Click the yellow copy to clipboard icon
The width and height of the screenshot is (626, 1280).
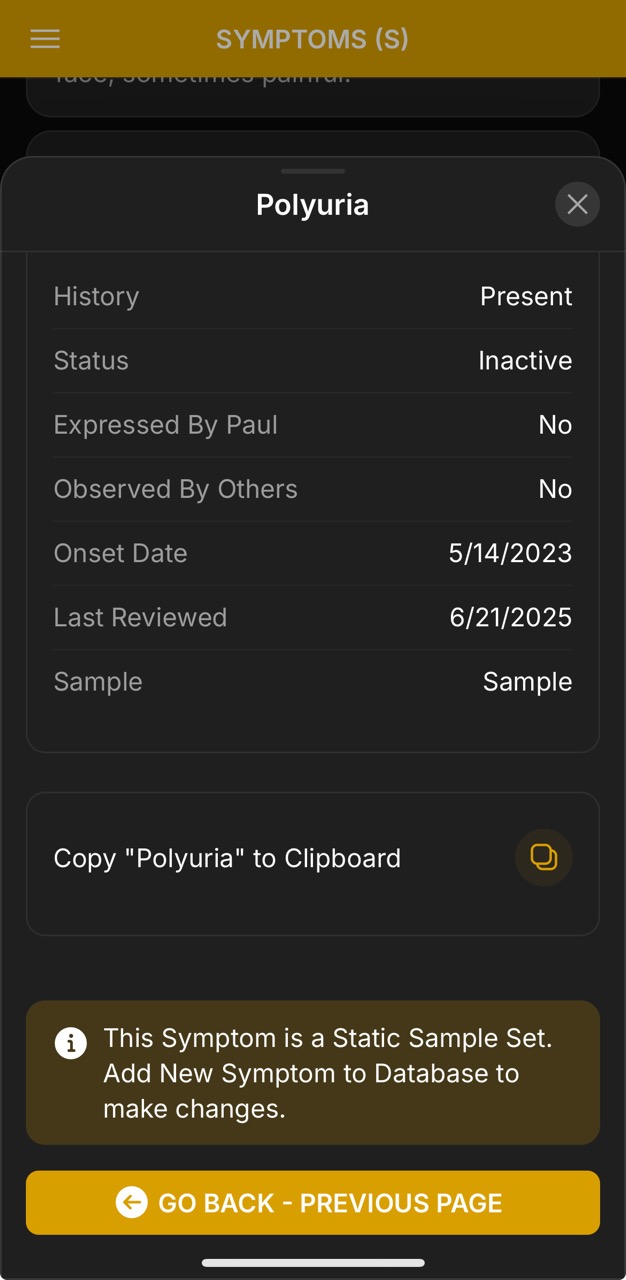pyautogui.click(x=543, y=858)
